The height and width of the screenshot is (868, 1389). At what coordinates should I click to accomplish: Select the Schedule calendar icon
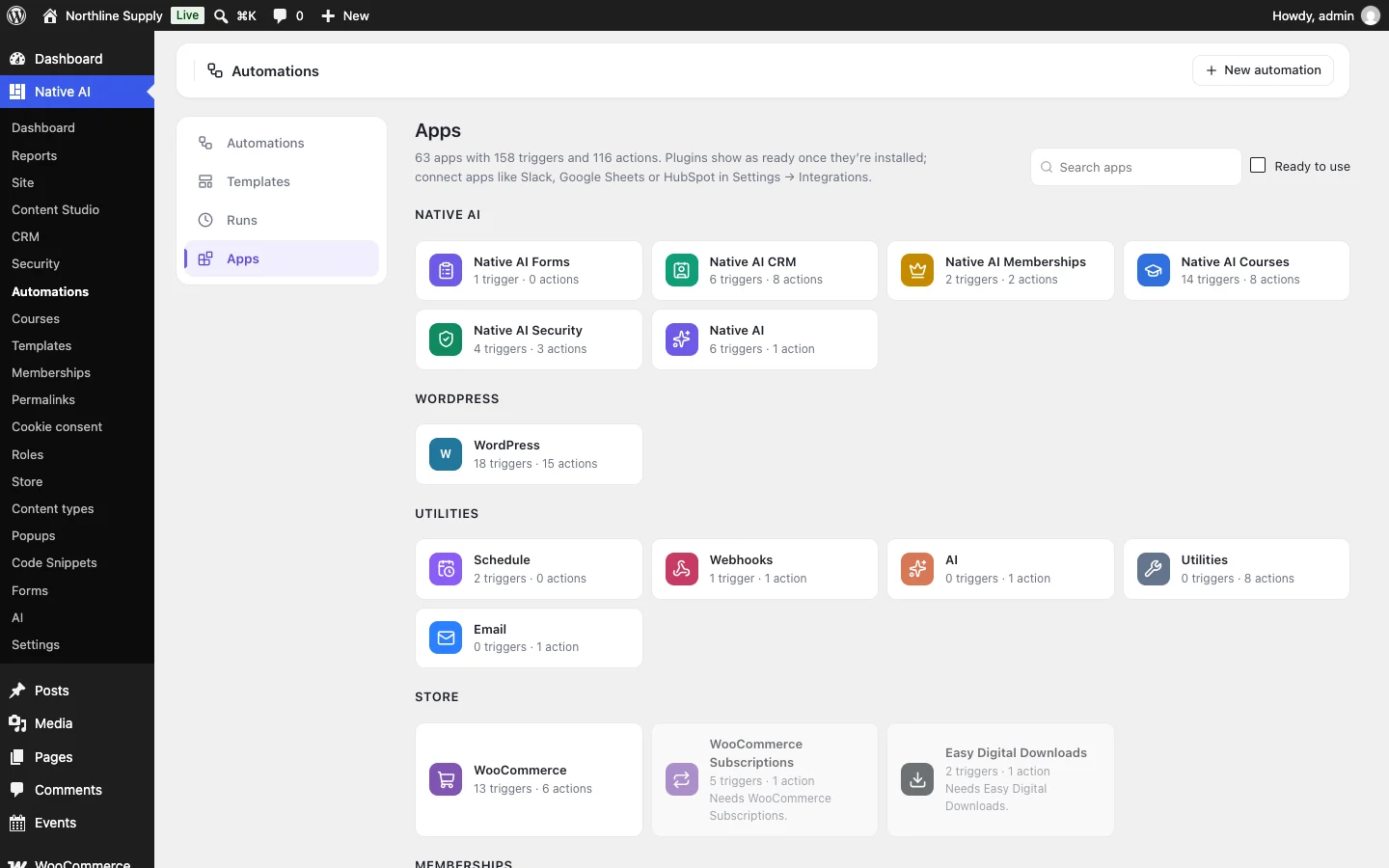446,569
